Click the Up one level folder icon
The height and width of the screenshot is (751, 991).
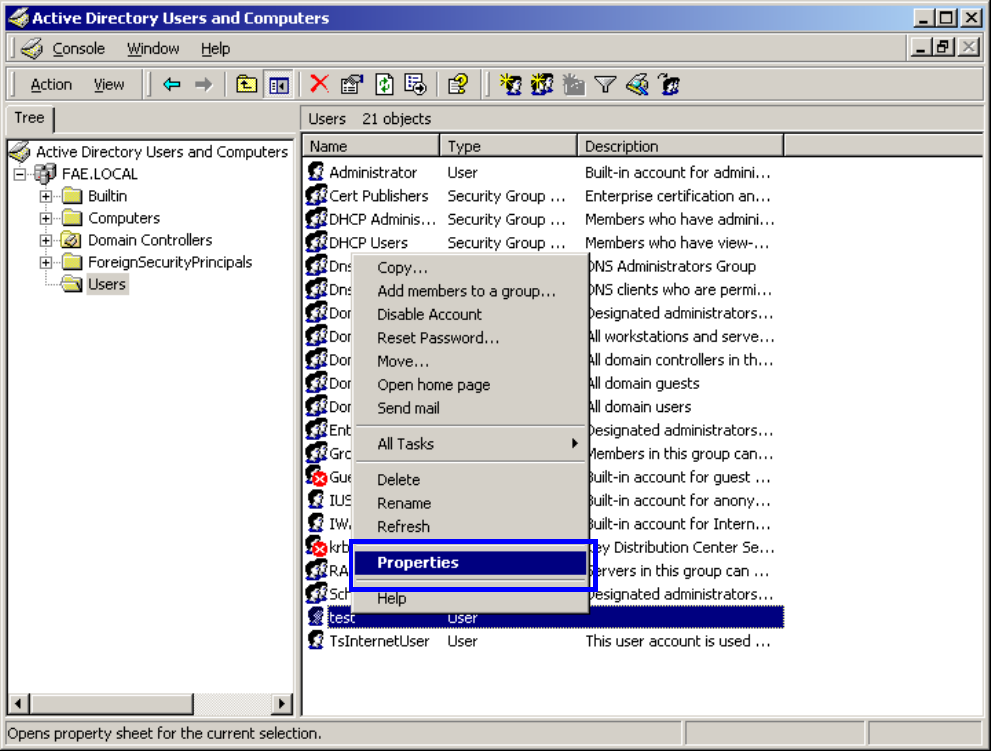(246, 84)
